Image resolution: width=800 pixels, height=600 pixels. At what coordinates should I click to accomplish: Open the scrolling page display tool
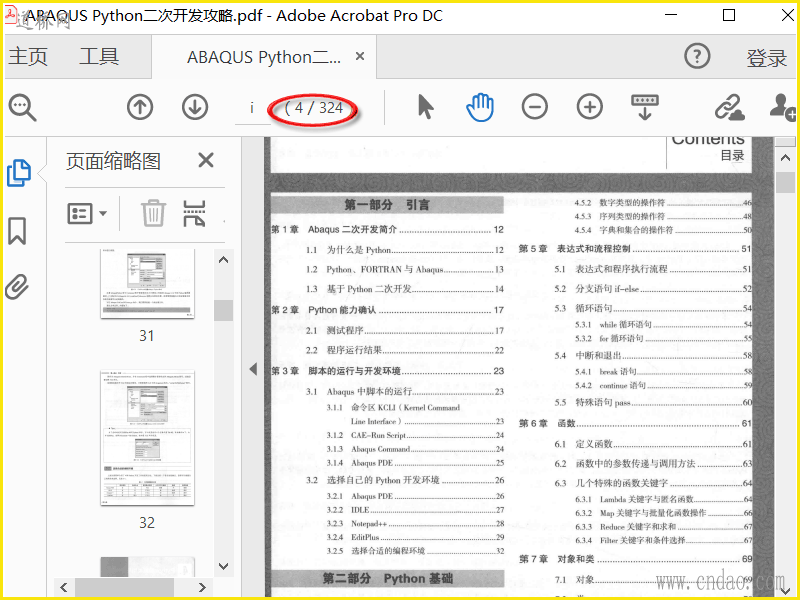click(x=645, y=107)
